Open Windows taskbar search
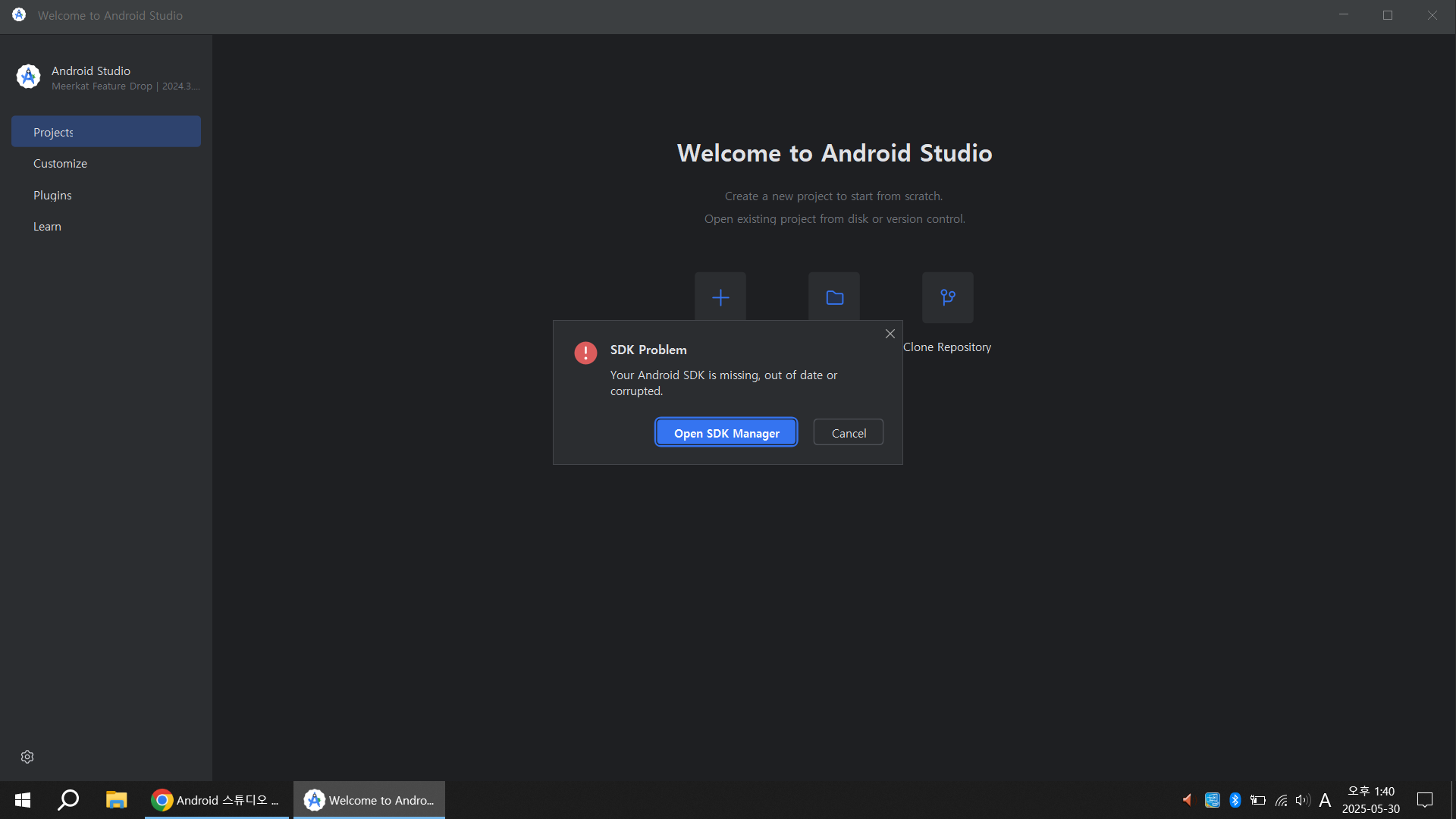This screenshot has height=819, width=1456. pyautogui.click(x=69, y=800)
